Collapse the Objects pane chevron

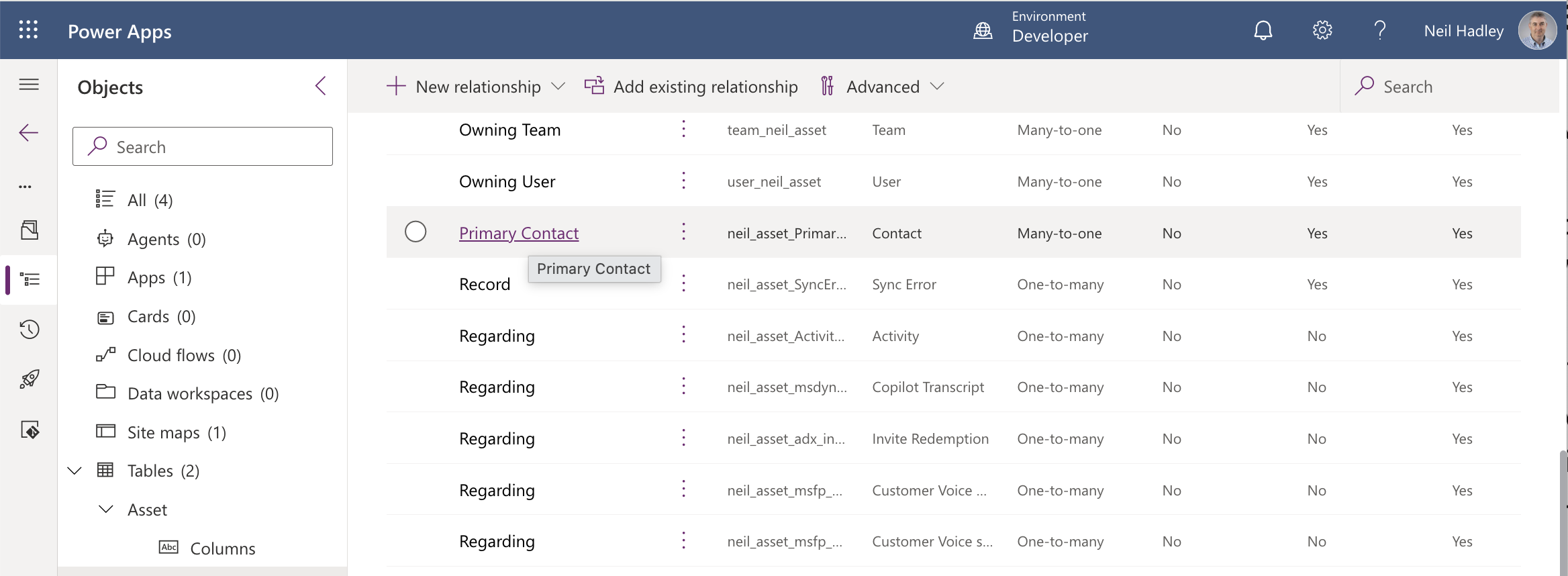point(321,86)
